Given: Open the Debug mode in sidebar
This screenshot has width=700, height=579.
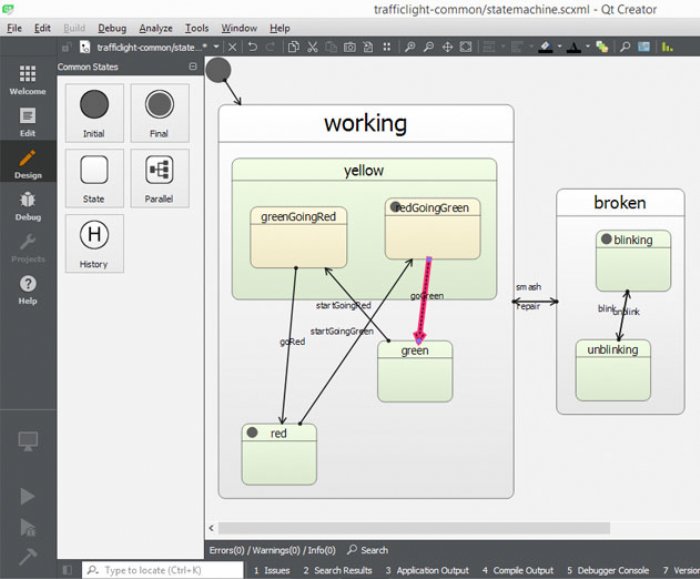Looking at the screenshot, I should click(28, 206).
